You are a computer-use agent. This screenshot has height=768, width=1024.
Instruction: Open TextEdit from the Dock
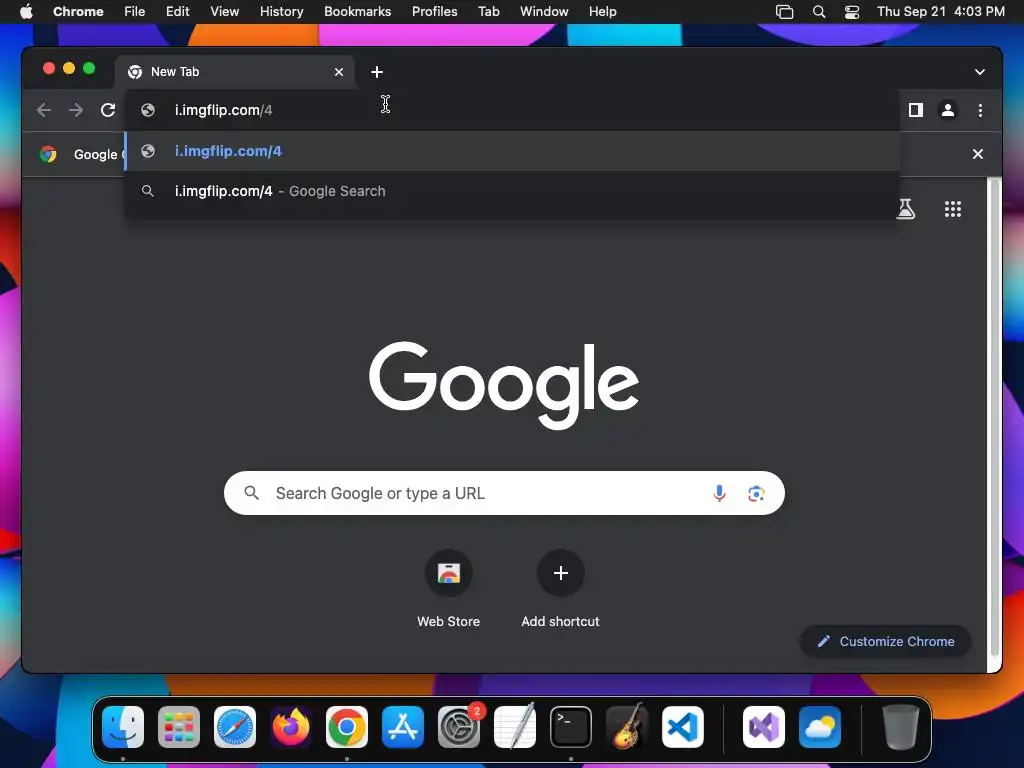(515, 727)
